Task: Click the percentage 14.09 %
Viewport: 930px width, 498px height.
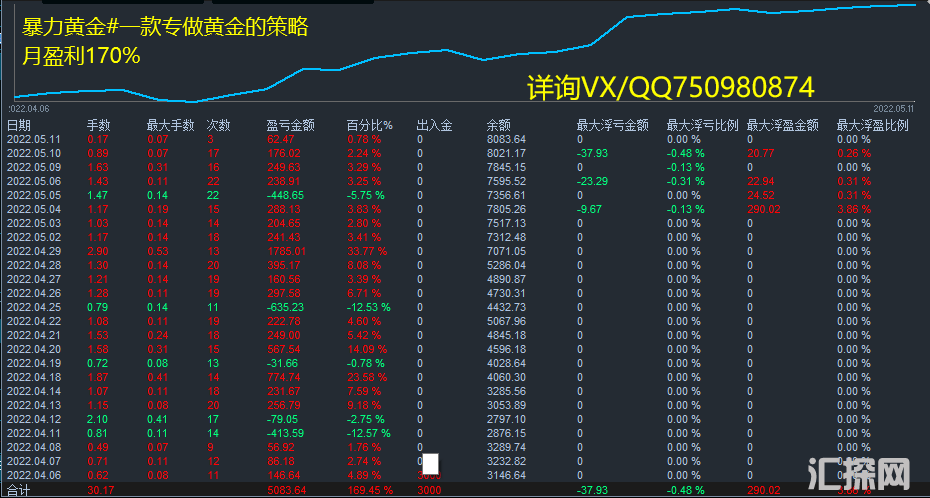Action: tap(367, 349)
